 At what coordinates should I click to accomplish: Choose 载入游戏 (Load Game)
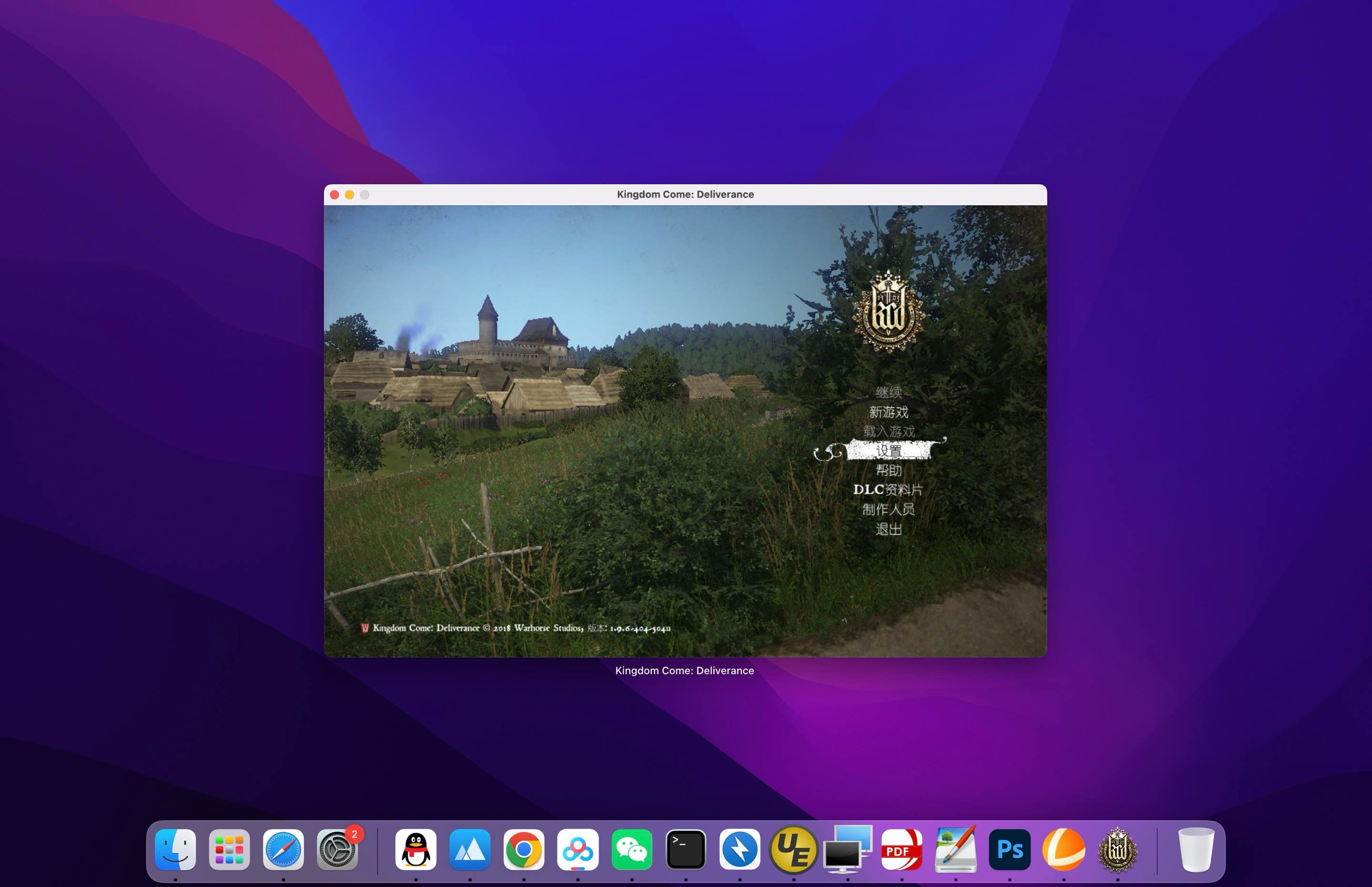[x=889, y=432]
